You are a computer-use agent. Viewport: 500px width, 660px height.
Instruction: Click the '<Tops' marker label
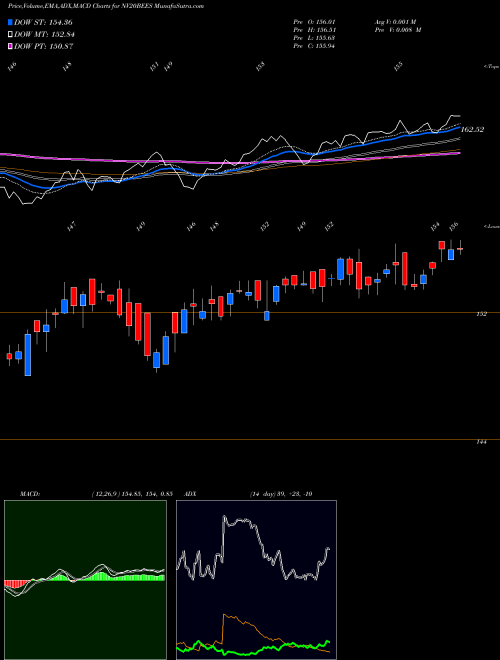pos(491,67)
